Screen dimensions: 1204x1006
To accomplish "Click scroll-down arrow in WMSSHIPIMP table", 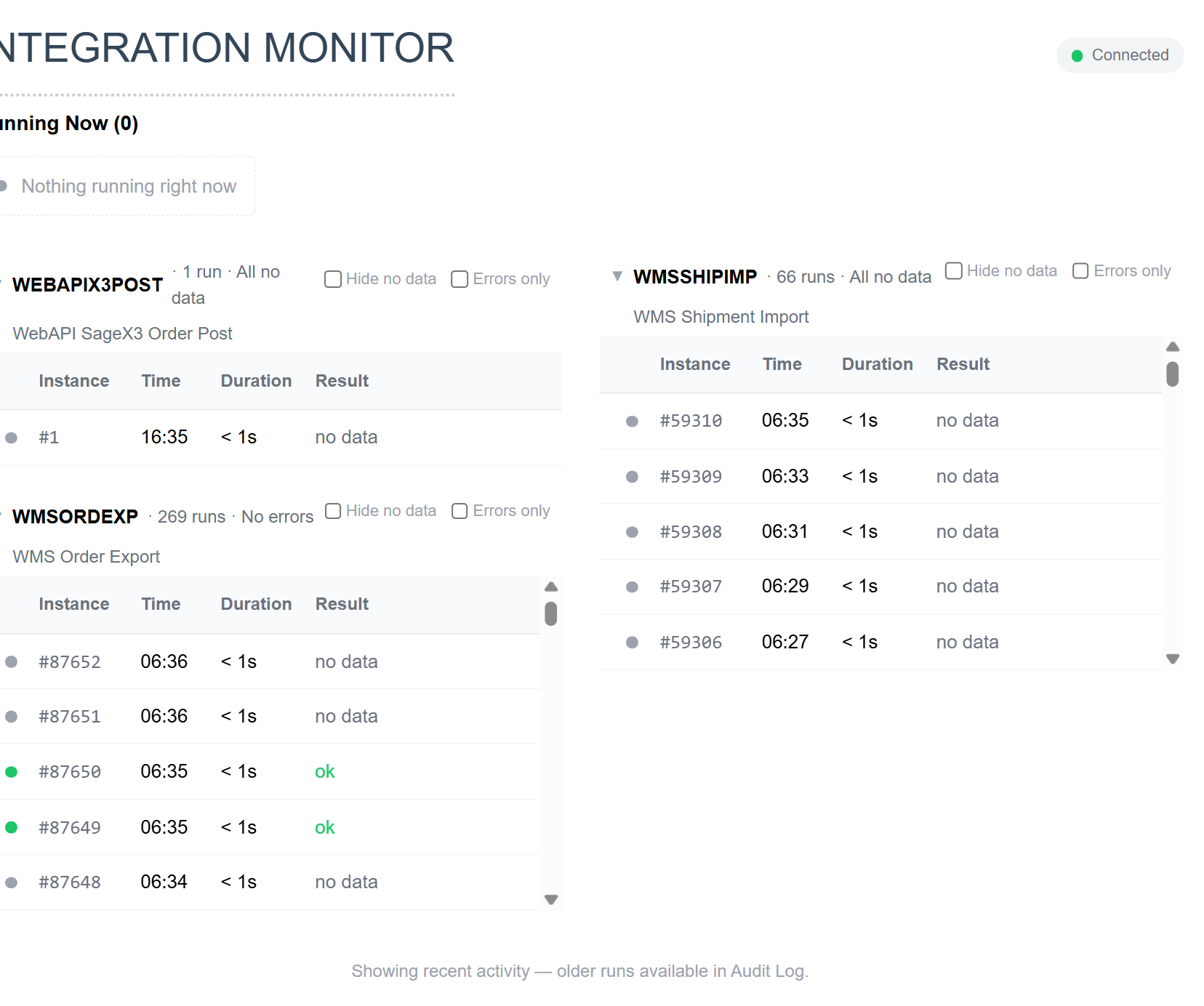I will click(1173, 659).
